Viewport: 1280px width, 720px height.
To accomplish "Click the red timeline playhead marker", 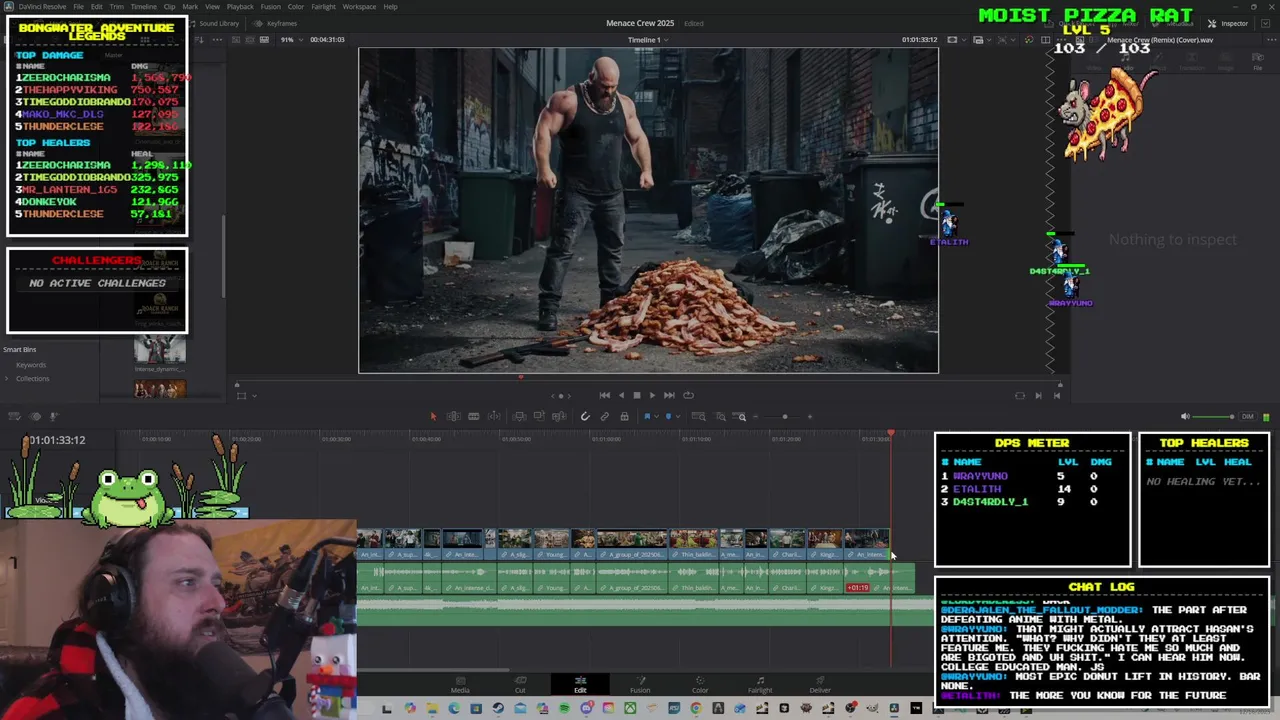I will pyautogui.click(x=891, y=435).
